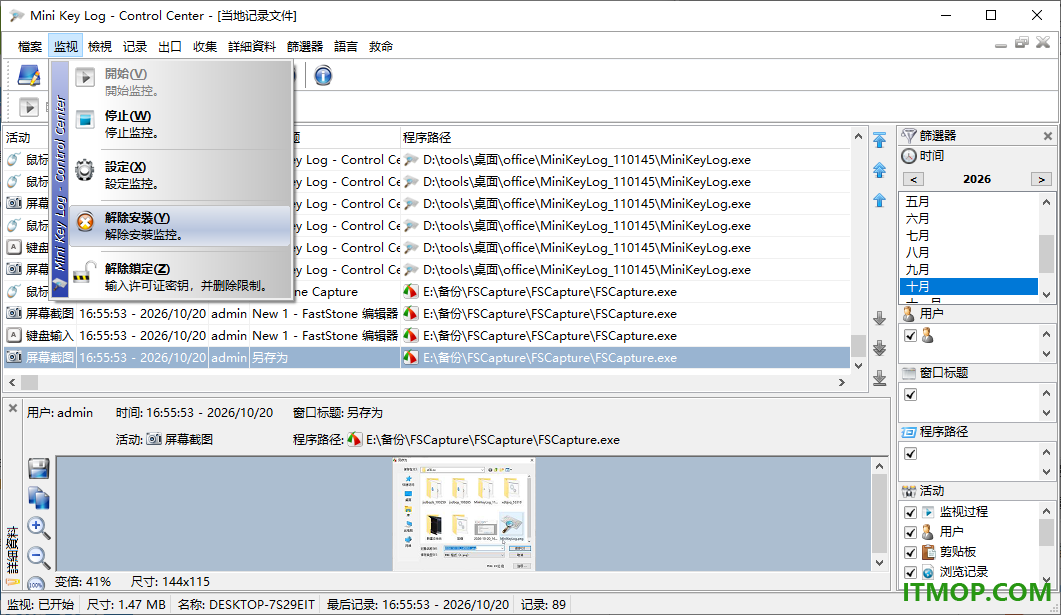1061x615 pixels.
Task: Select the 屏幕截图 New 1 - FastStone row
Action: click(x=427, y=314)
